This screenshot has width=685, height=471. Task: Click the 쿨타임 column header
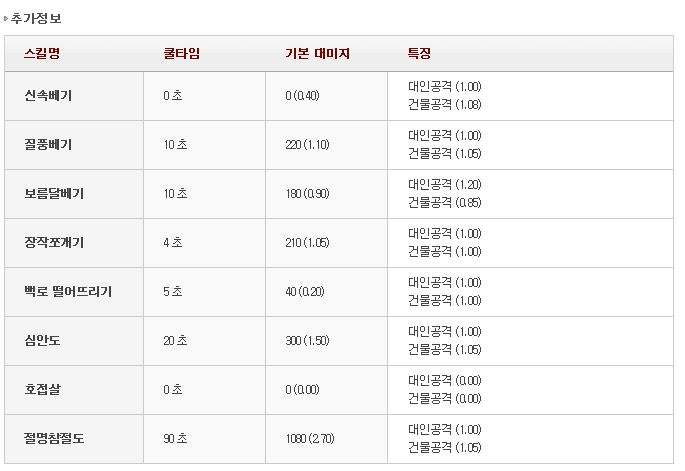(182, 53)
